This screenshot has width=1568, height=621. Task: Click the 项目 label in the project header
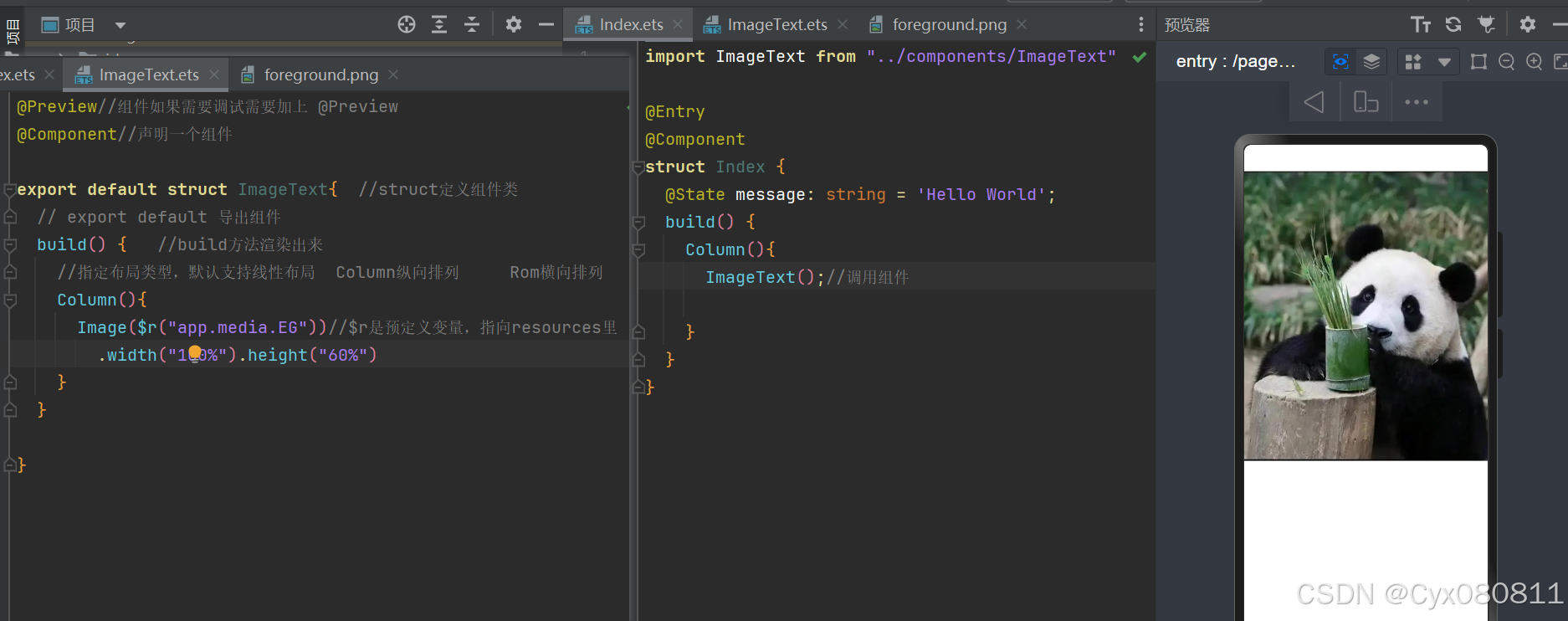[x=80, y=25]
